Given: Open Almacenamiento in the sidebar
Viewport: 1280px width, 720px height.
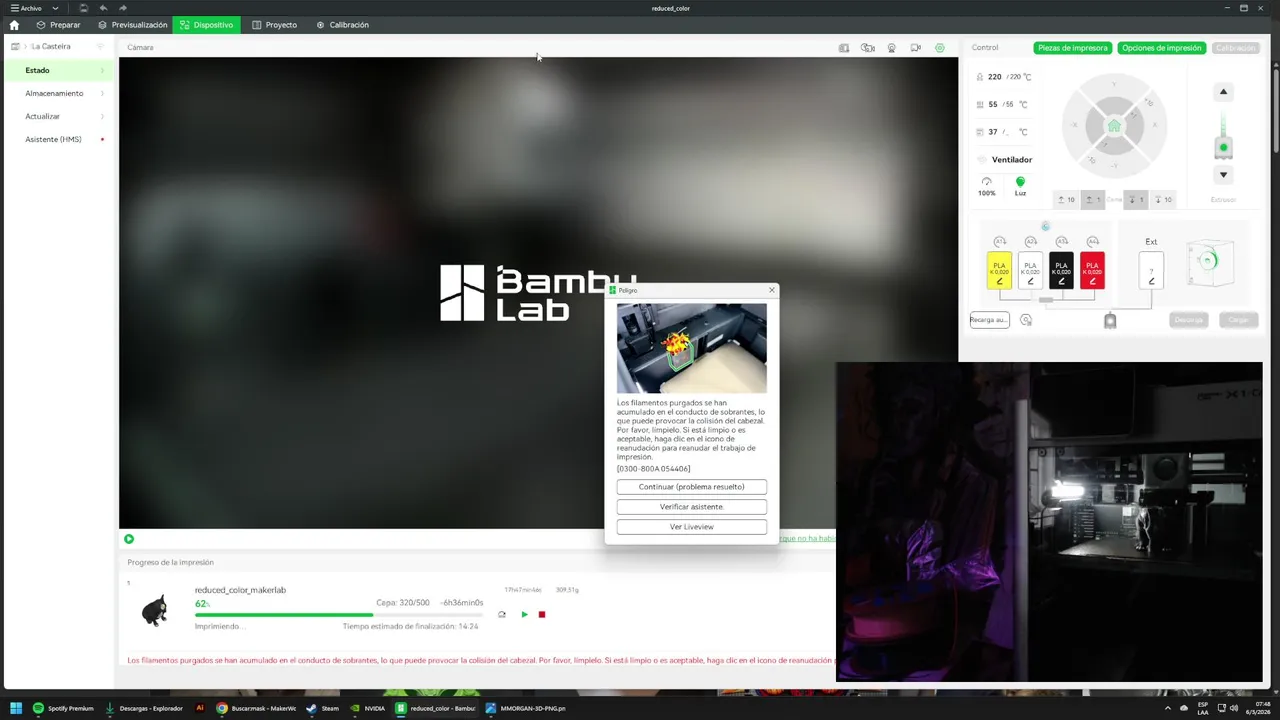Looking at the screenshot, I should pos(57,93).
